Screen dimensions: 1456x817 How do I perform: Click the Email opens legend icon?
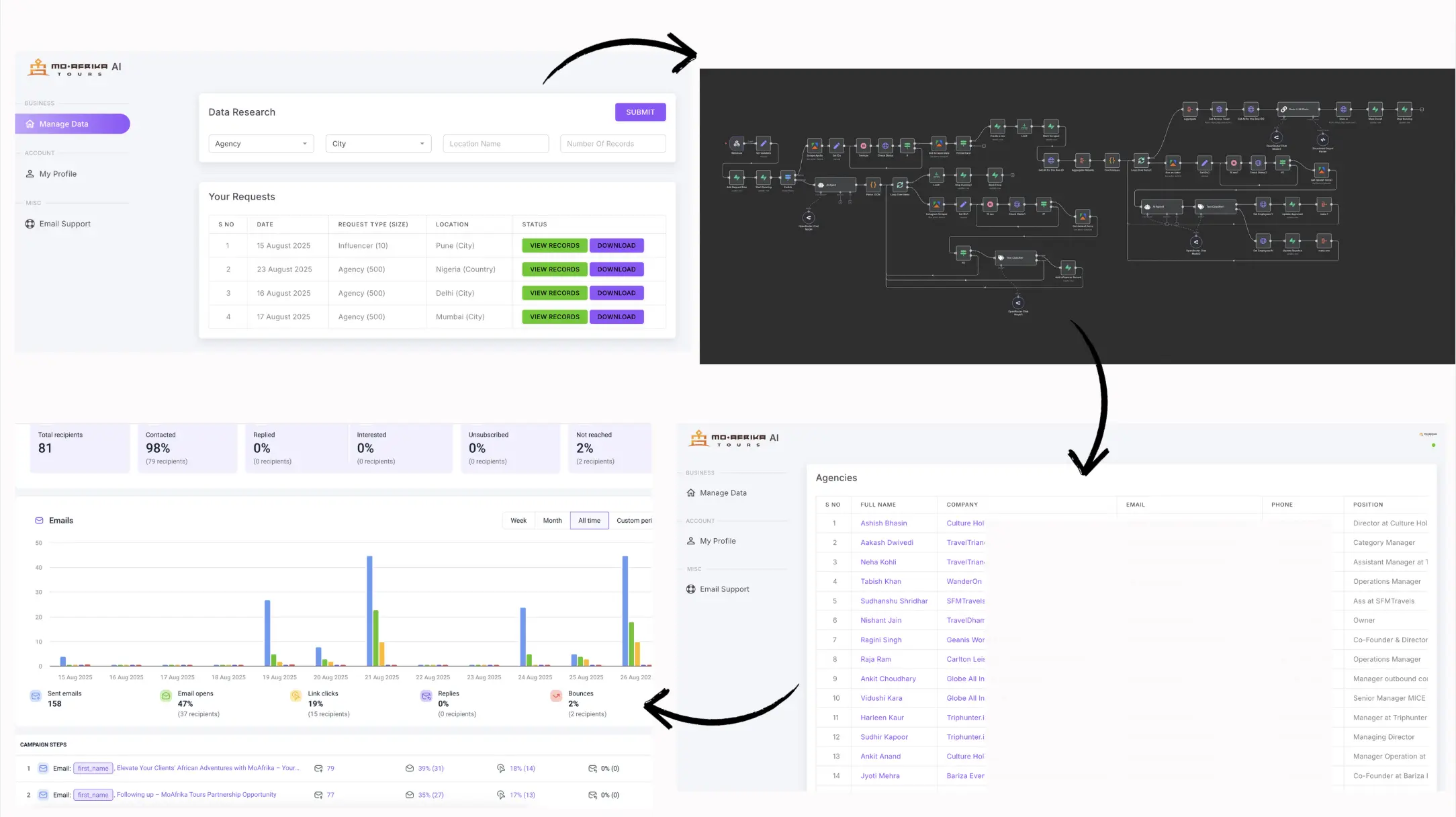(166, 696)
